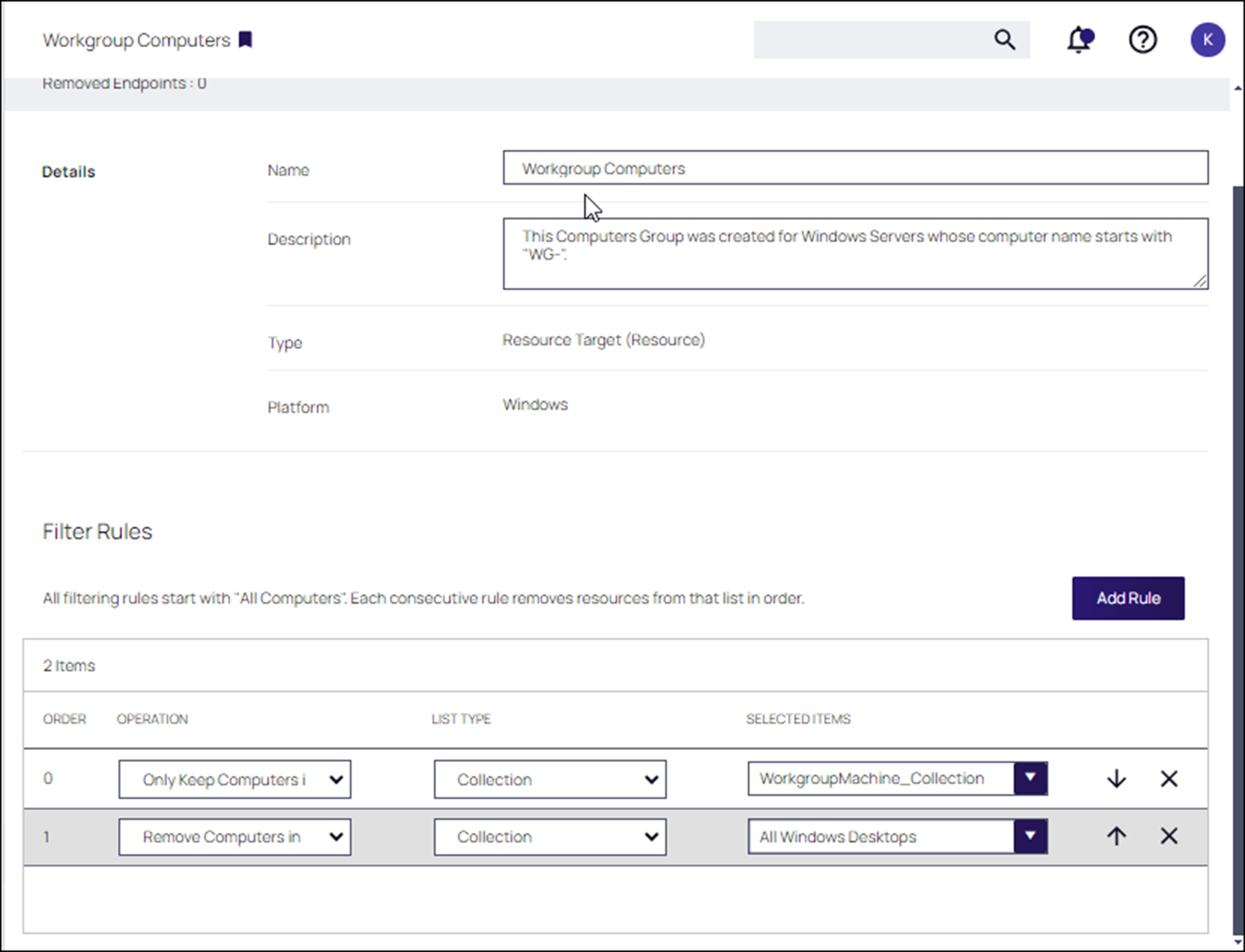This screenshot has height=952, width=1245.
Task: Move rule 1 up with arrow
Action: point(1116,836)
